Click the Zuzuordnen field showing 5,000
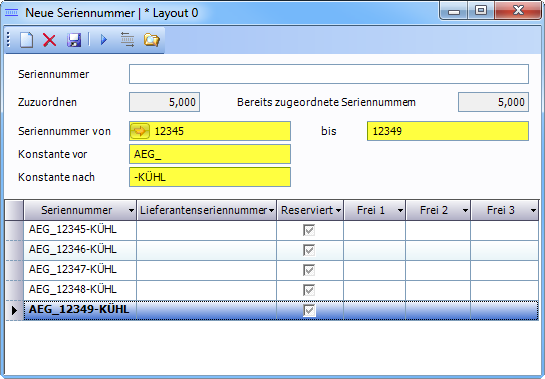545x379 pixels. 164,102
